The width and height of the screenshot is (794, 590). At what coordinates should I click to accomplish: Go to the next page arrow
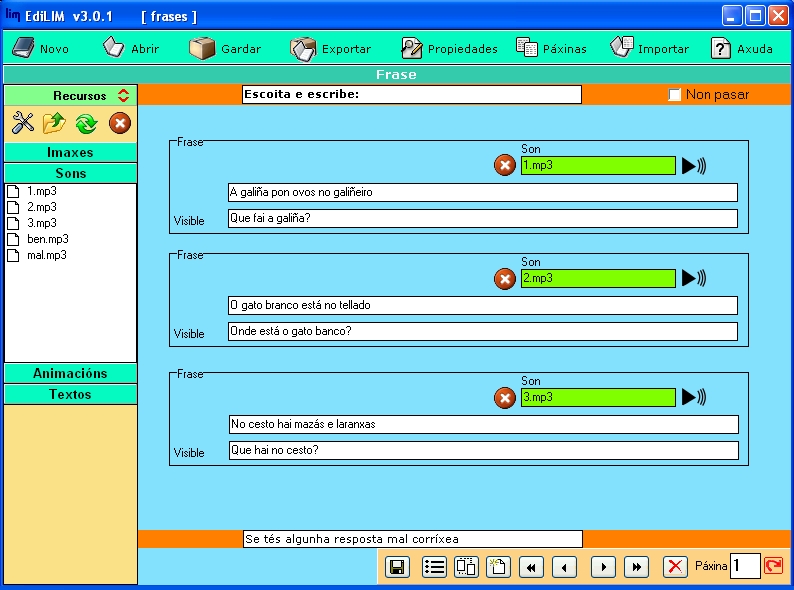click(602, 567)
